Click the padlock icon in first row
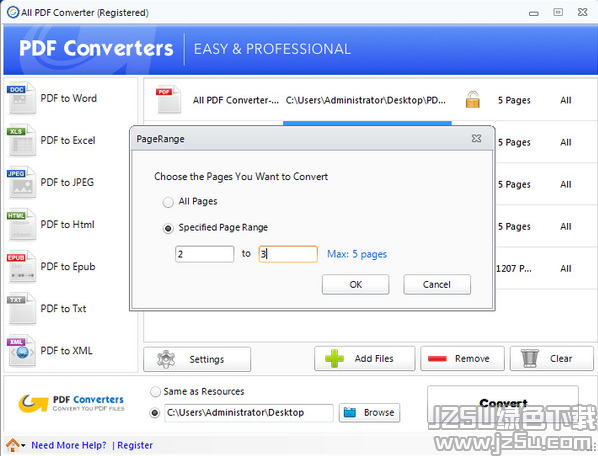This screenshot has height=456, width=598. click(x=473, y=100)
